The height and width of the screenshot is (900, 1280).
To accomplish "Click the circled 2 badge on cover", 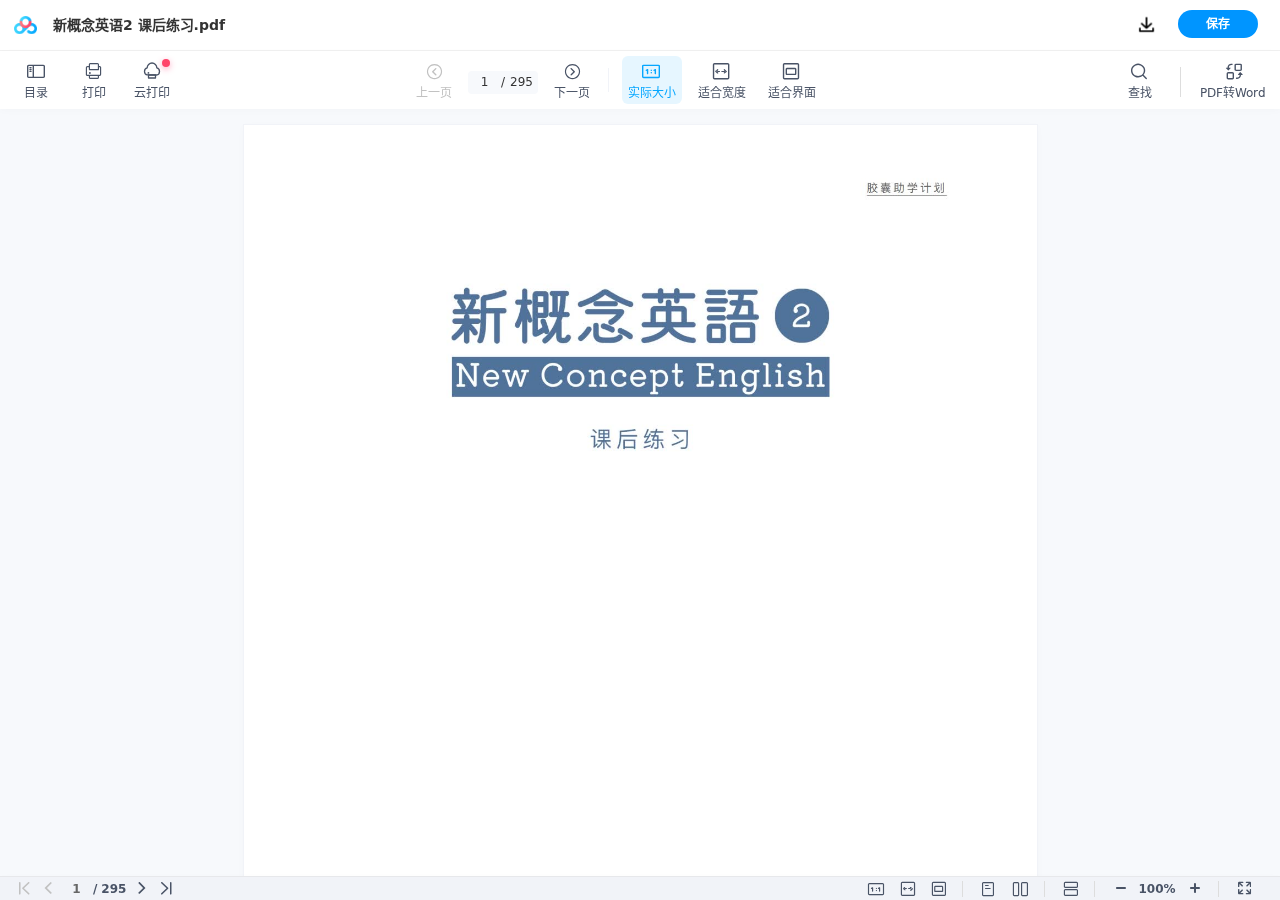I will (802, 316).
